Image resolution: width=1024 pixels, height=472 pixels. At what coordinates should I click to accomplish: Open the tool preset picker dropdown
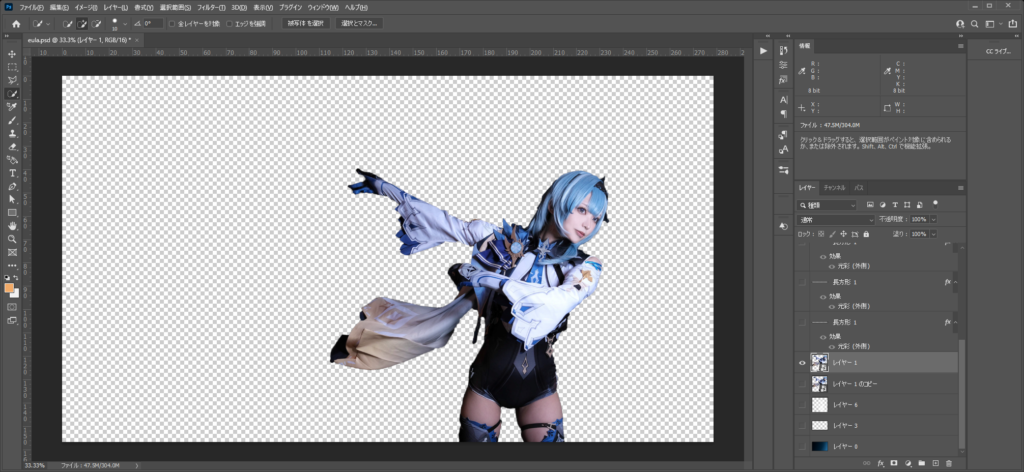click(48, 24)
